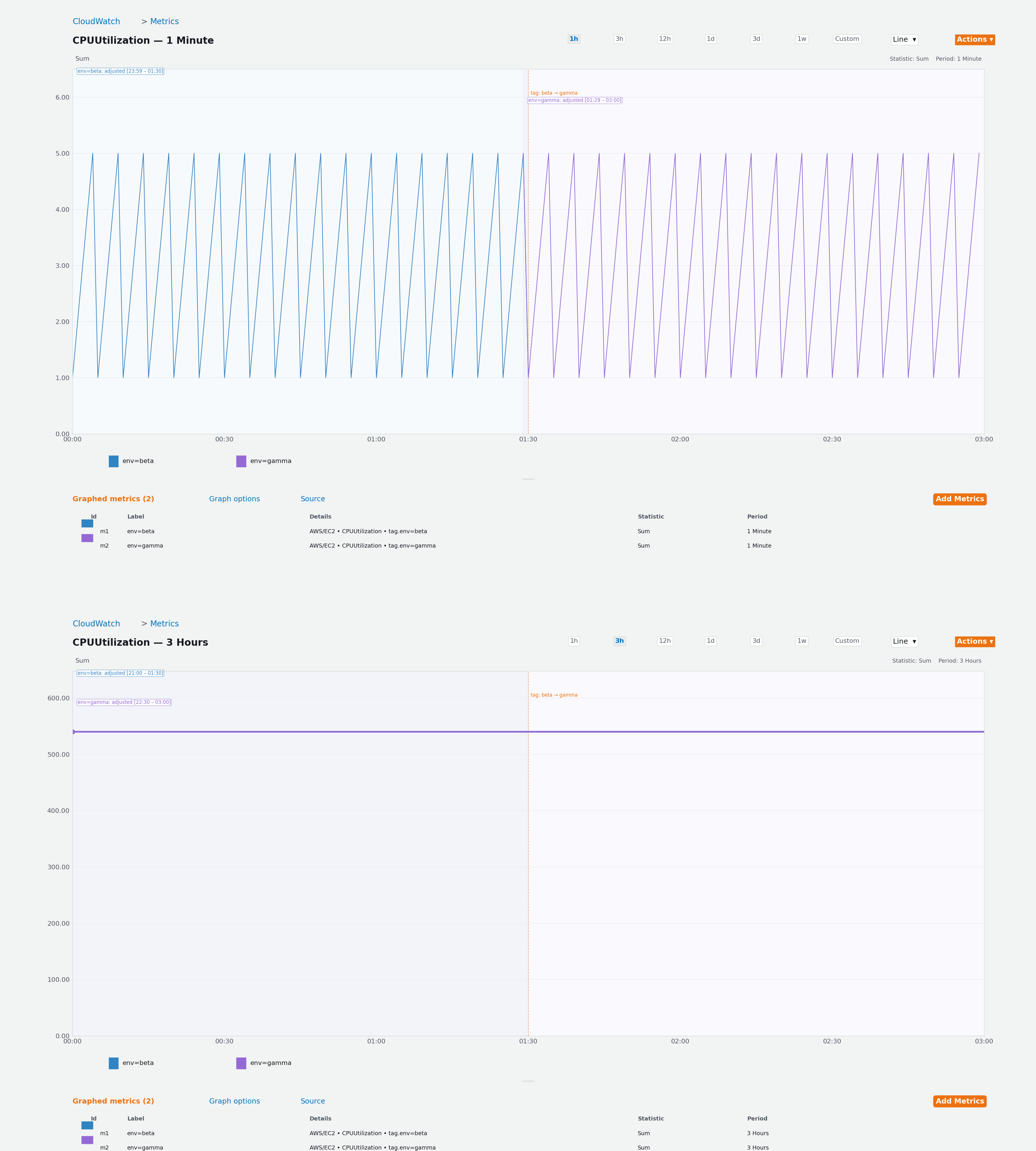Switch to Graph options on top panel
Screen dimensions: 1036x1151
click(234, 499)
